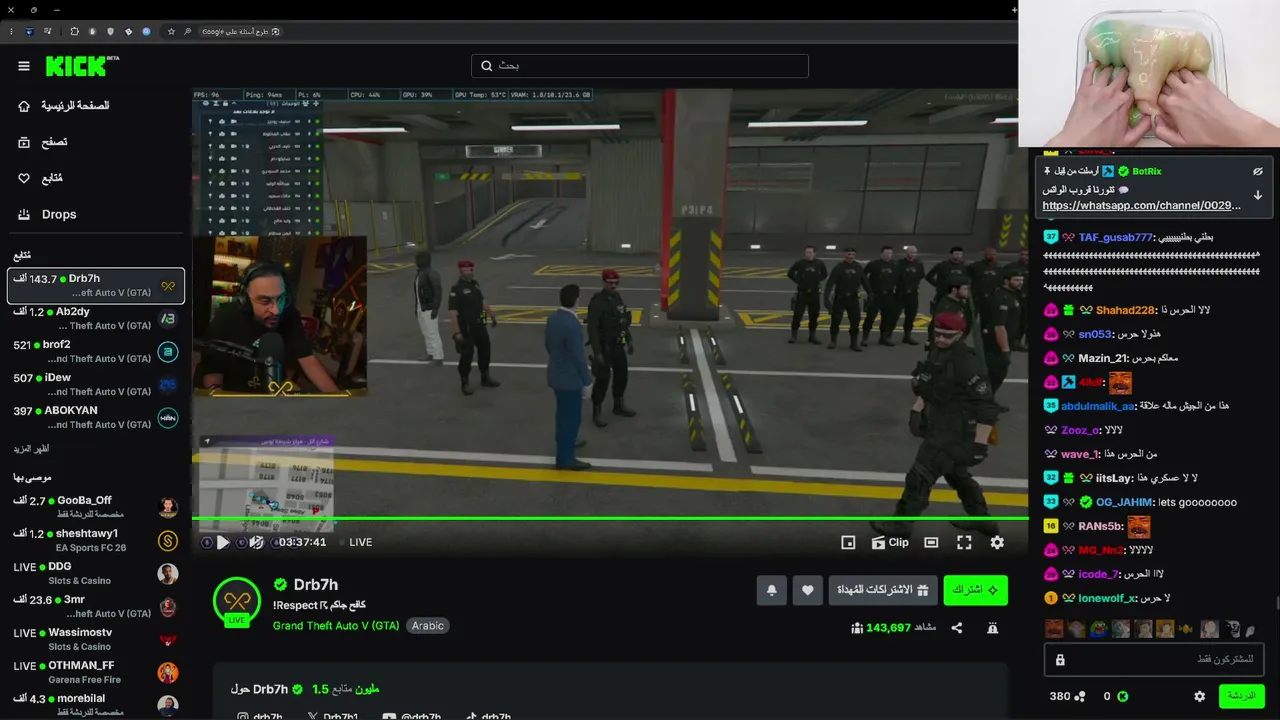Open gifted subscriptions button

coord(883,590)
